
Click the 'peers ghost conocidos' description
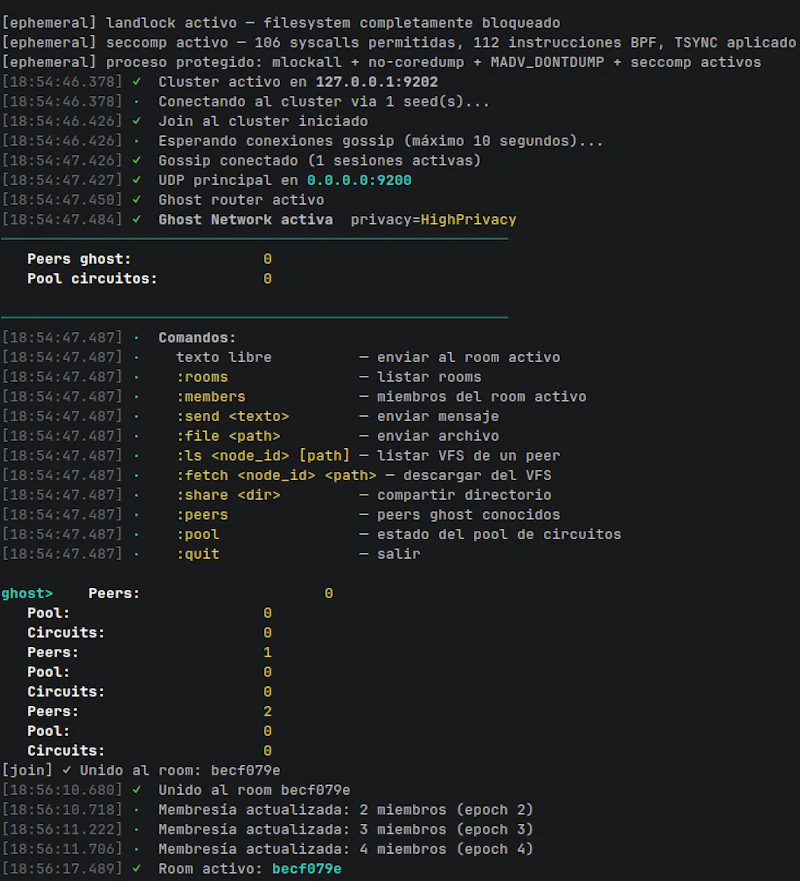[469, 515]
